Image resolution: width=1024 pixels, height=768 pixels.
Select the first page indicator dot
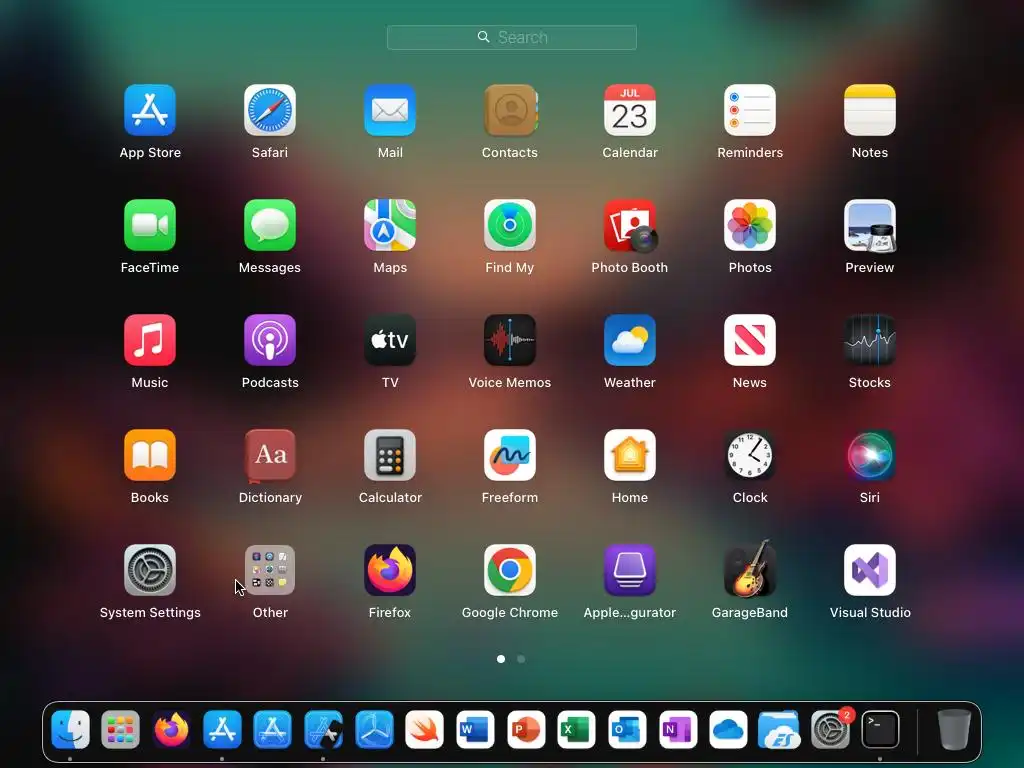tap(501, 659)
